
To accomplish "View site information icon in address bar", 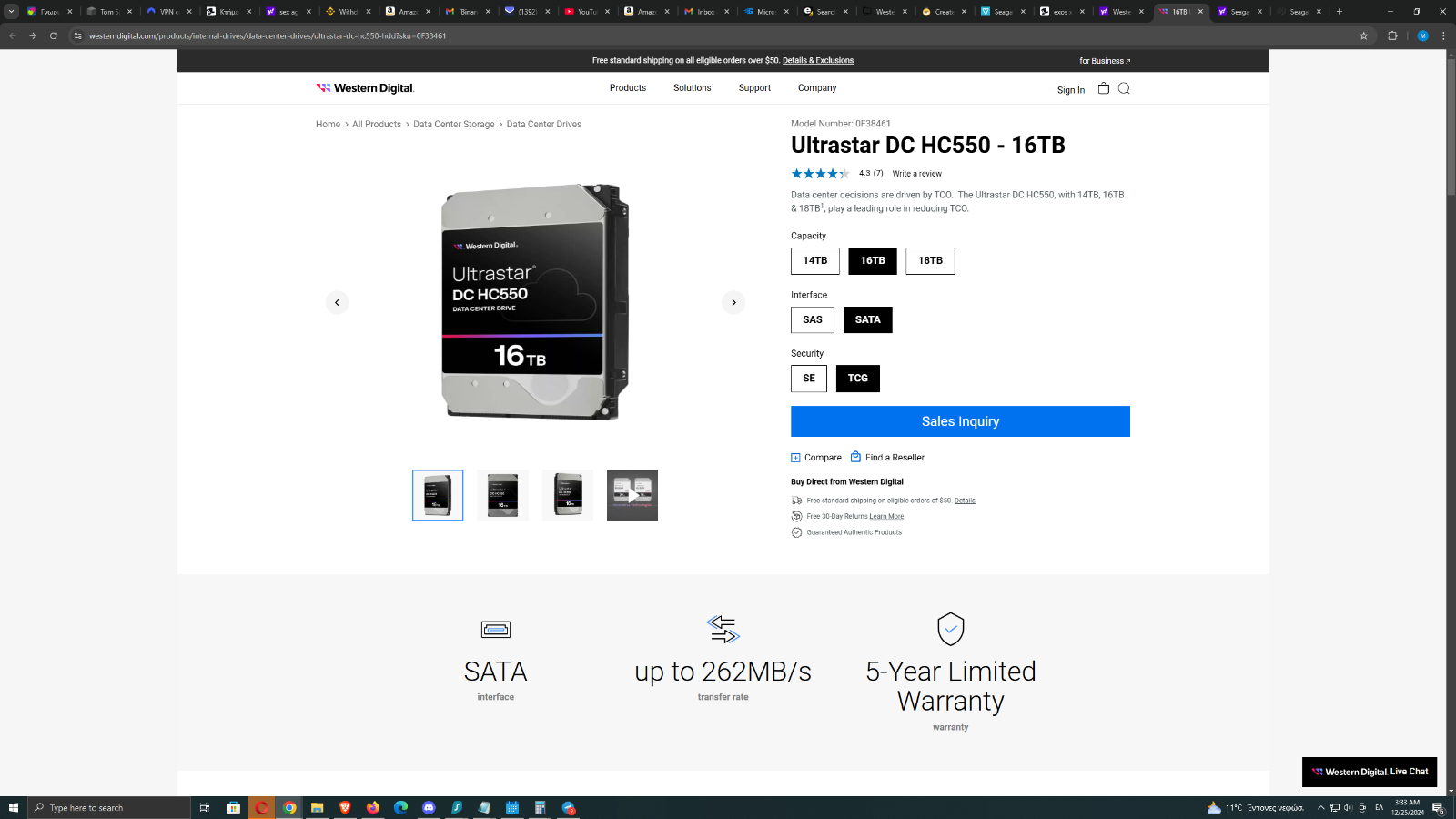I will (x=78, y=35).
